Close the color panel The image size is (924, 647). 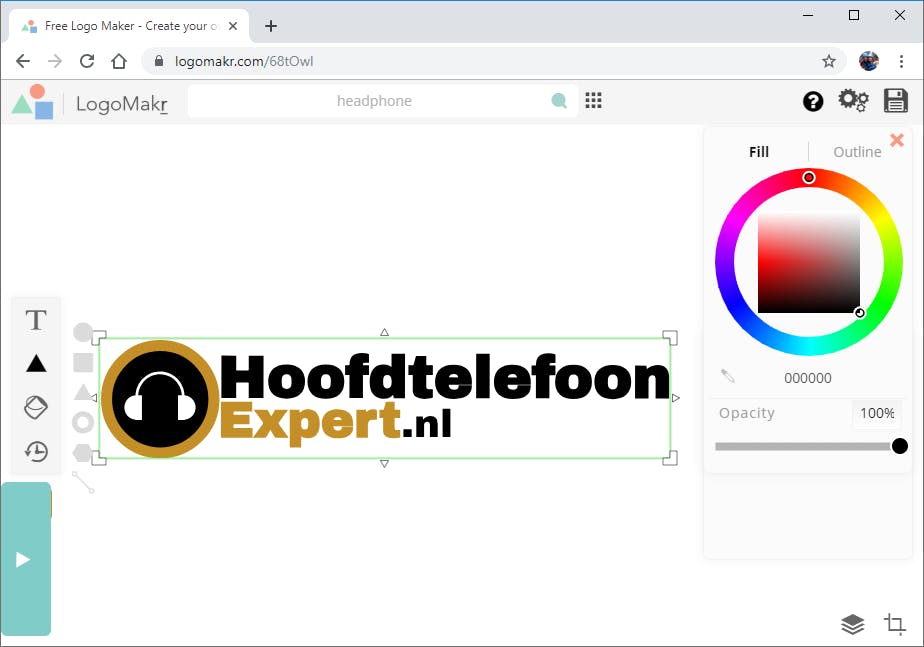coord(897,140)
